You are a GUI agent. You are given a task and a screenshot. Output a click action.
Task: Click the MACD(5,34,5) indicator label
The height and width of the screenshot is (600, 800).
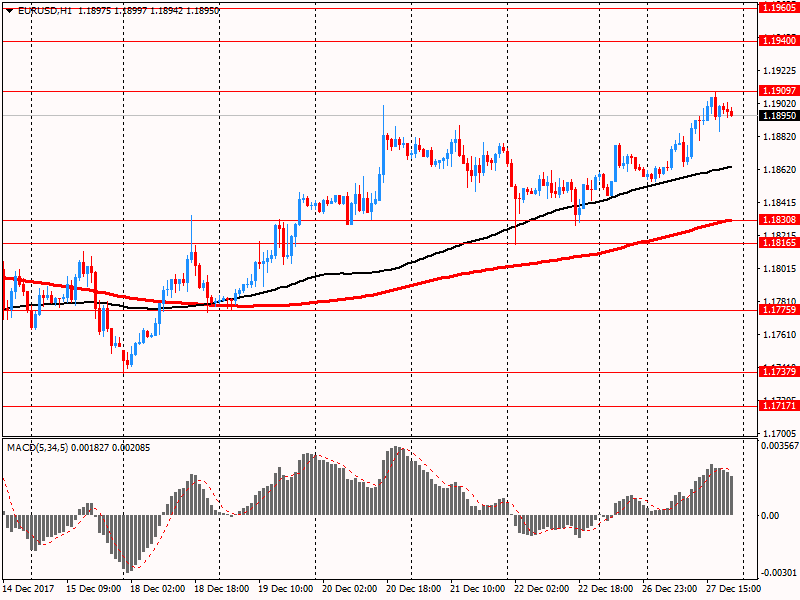point(37,447)
